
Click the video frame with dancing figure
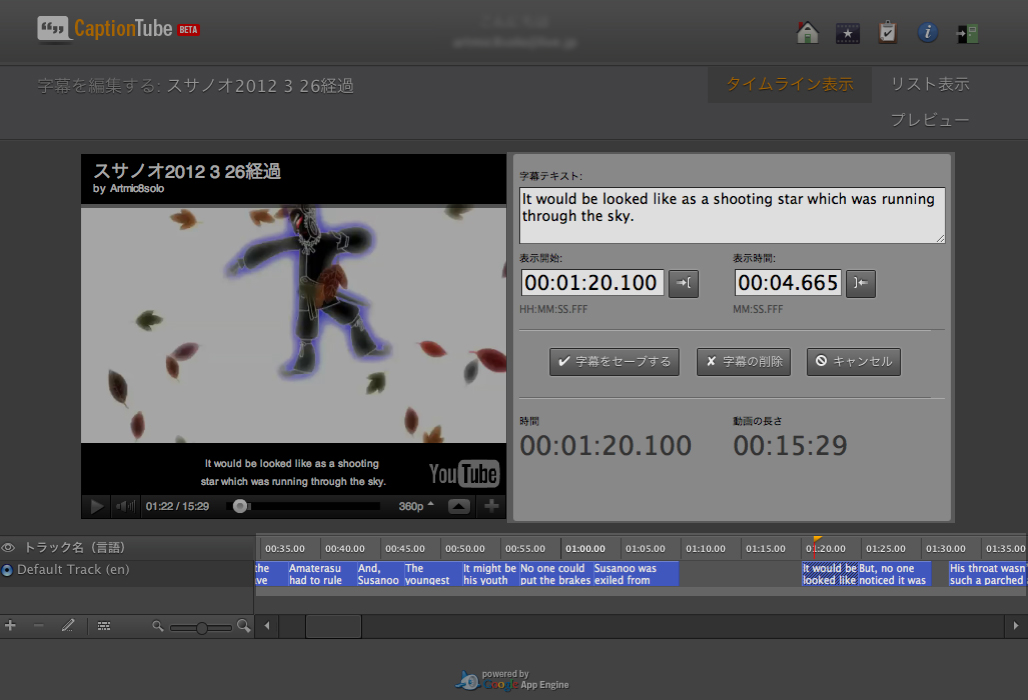(x=293, y=324)
